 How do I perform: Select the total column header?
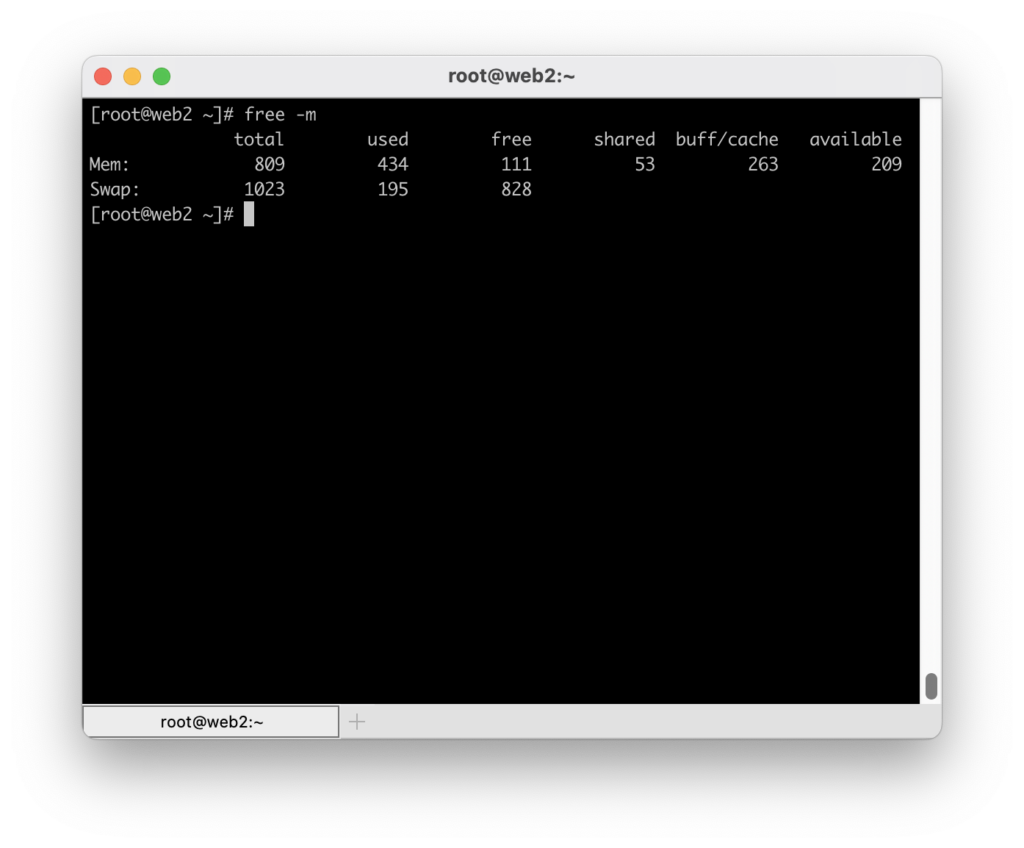coord(258,139)
